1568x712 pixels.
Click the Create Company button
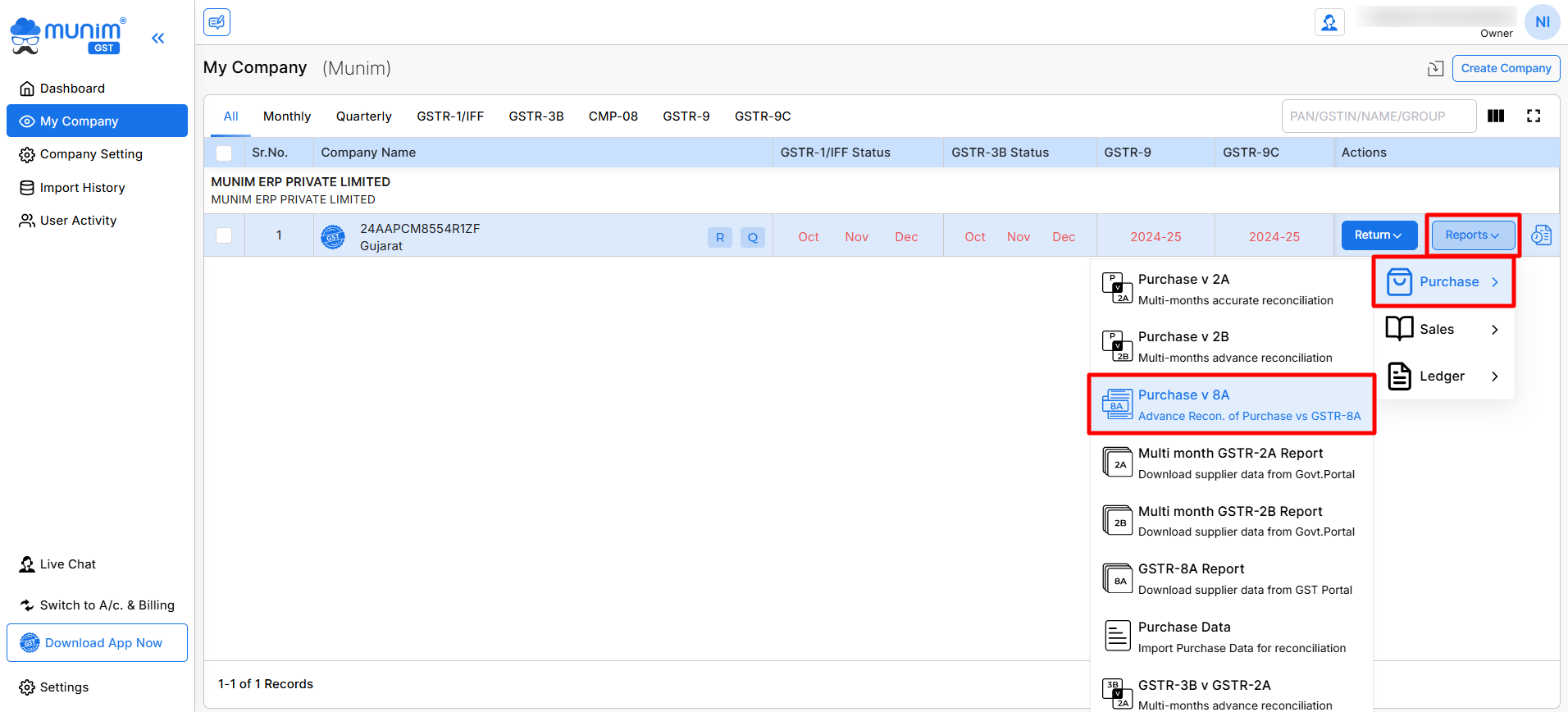1506,68
